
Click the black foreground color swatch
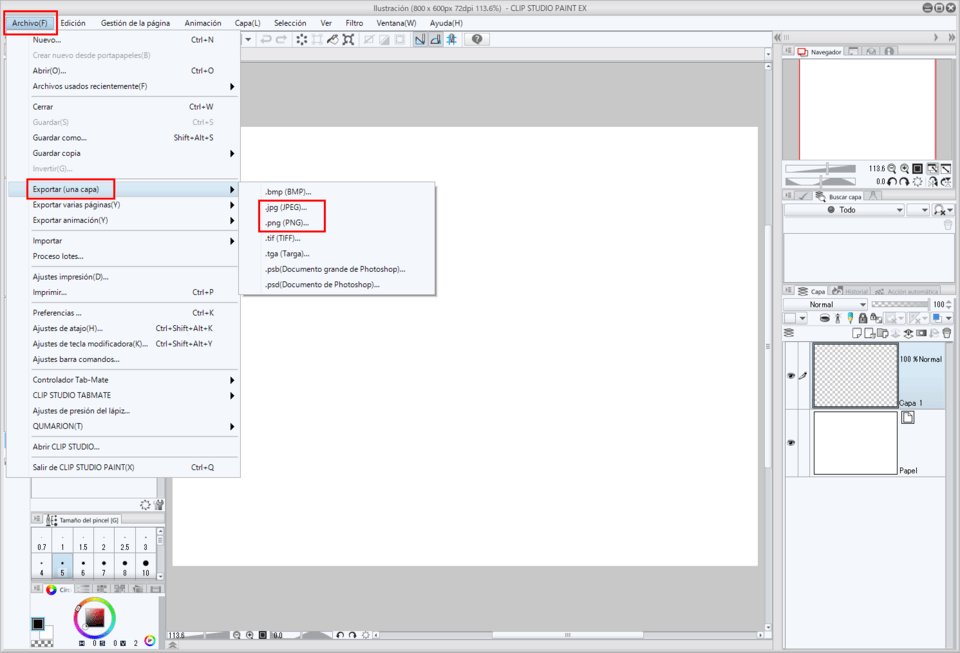[x=38, y=623]
